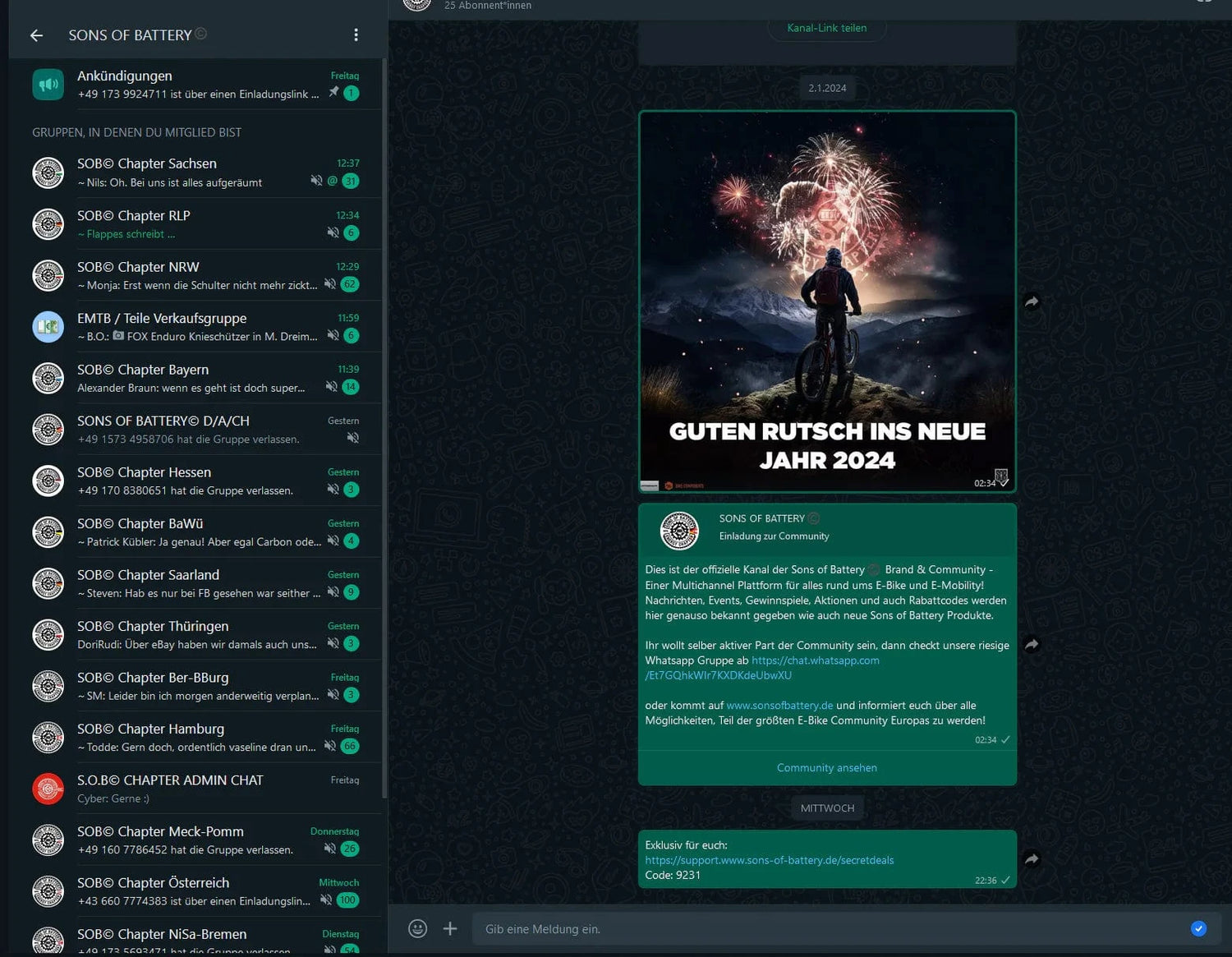Screen dimensions: 1232x957
Task: Click the Kanal-Link teilen button
Action: click(x=826, y=28)
